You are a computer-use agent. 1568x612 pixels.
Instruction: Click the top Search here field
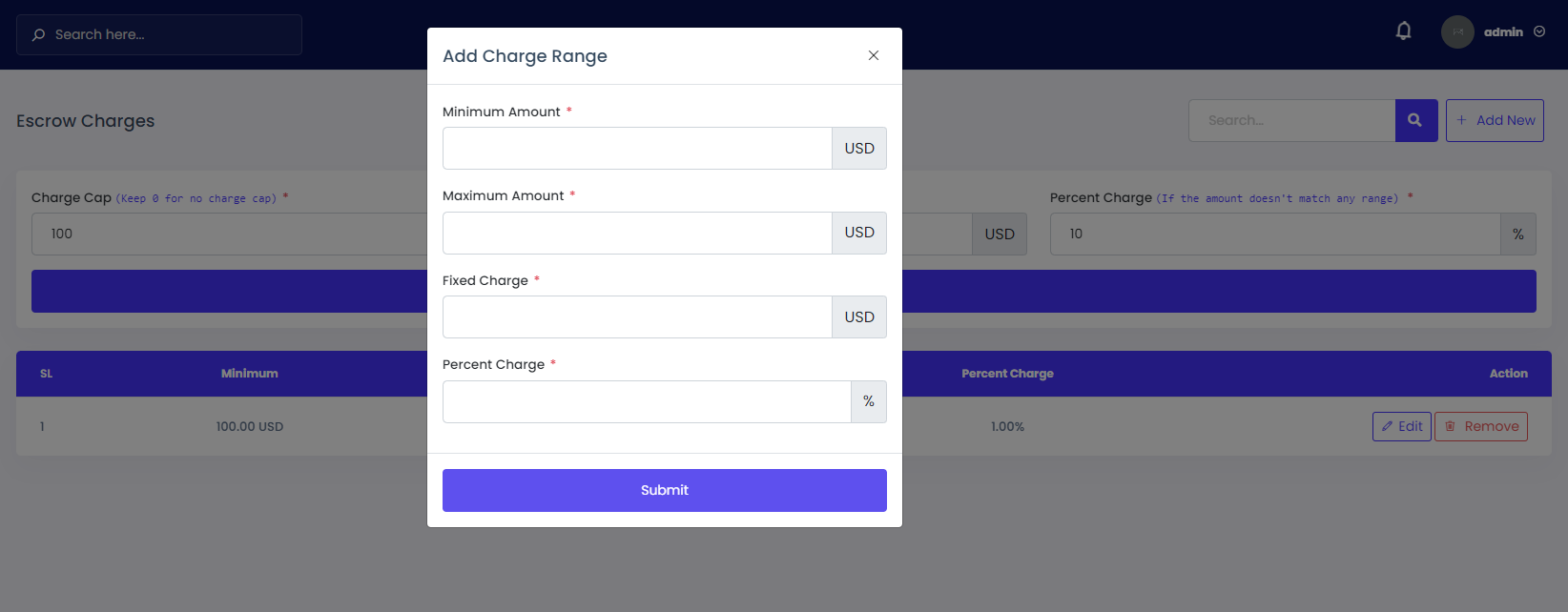pyautogui.click(x=172, y=34)
